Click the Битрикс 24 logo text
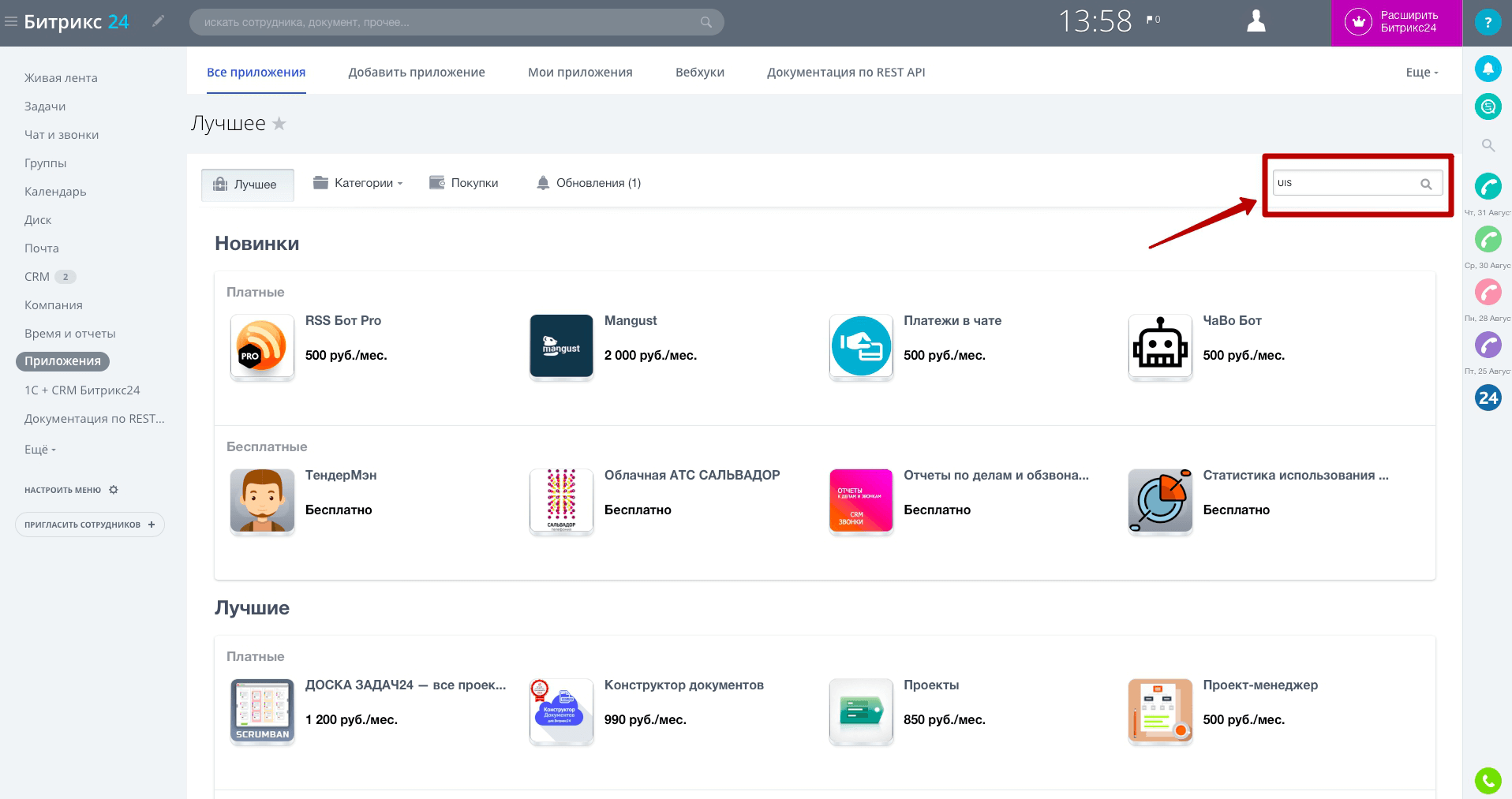This screenshot has height=799, width=1512. point(77,22)
